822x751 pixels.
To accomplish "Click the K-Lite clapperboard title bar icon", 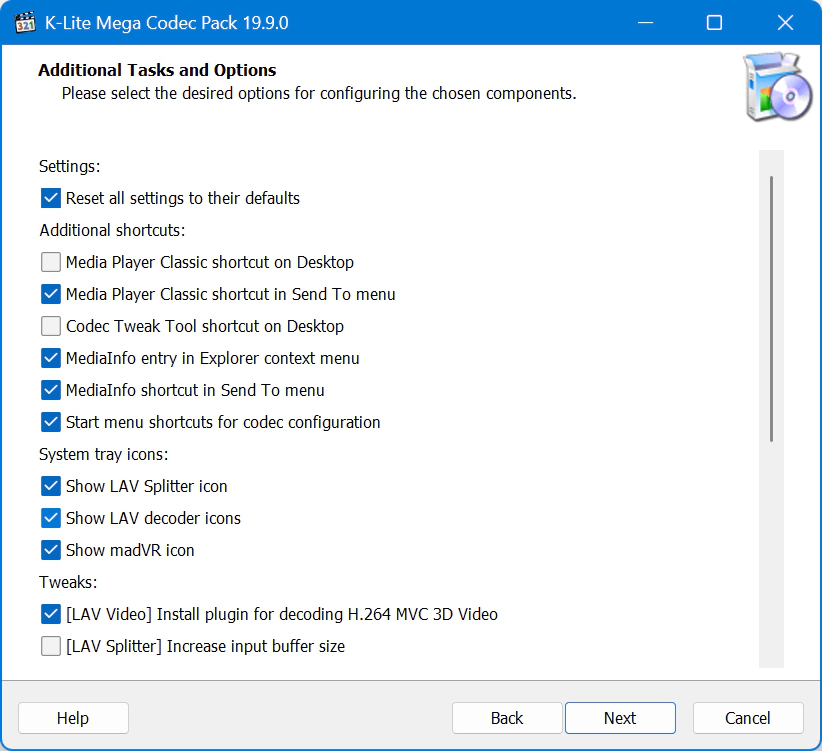I will (x=25, y=23).
